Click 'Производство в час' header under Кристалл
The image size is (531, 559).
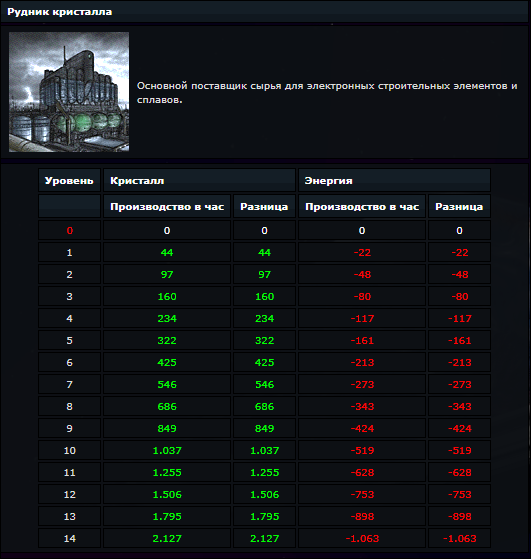pos(167,207)
